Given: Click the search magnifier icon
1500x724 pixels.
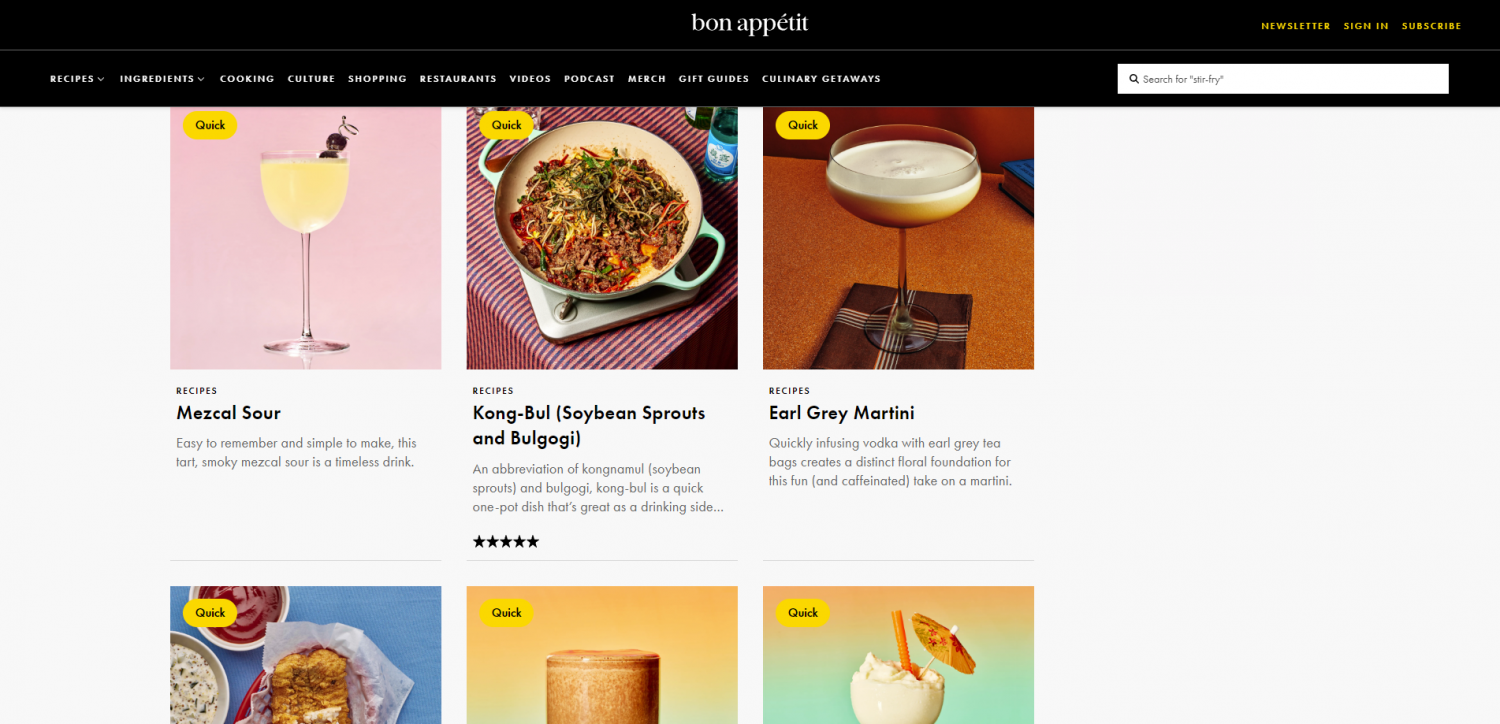Looking at the screenshot, I should [1134, 79].
